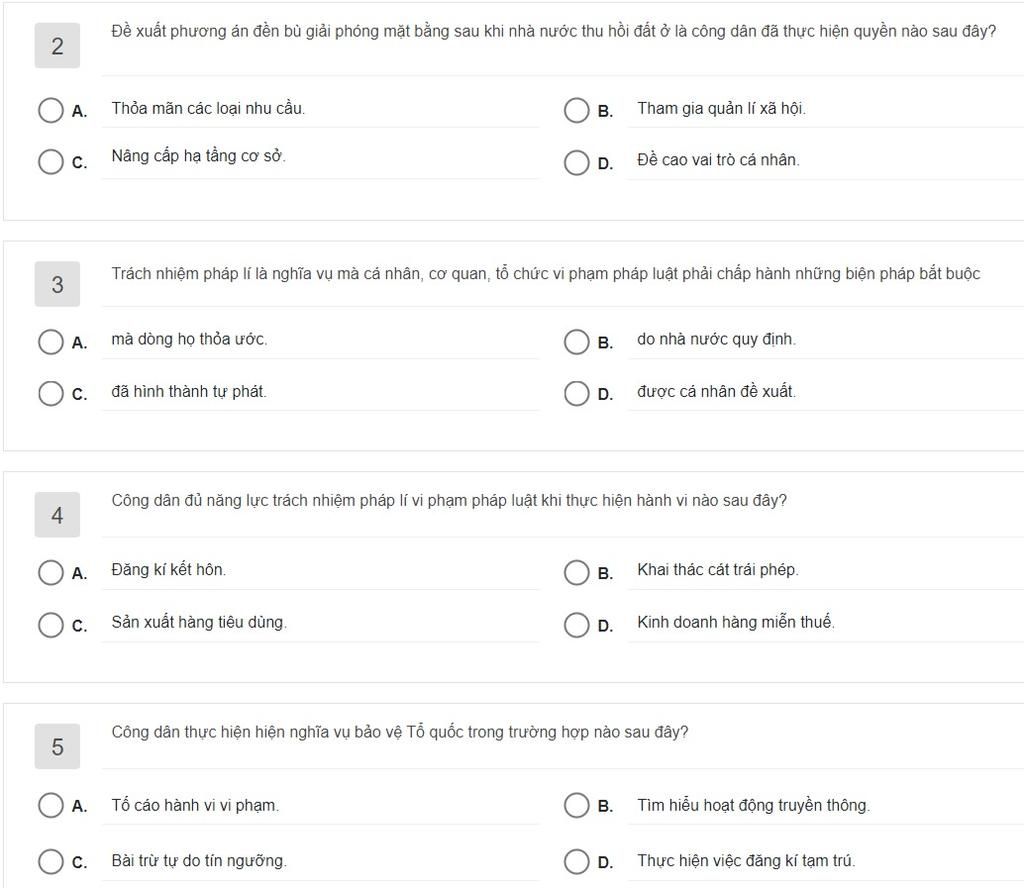Screen dimensions: 1024x888
Task: Click the question number 4 badge
Action: (57, 515)
